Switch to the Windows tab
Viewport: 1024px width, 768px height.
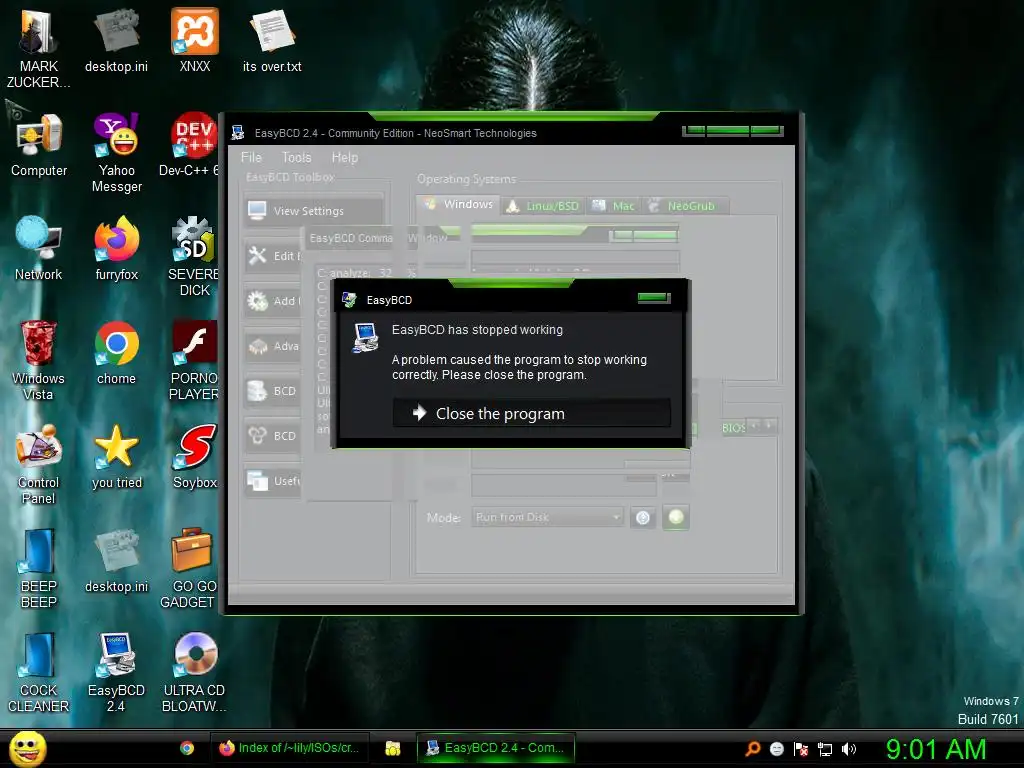point(458,204)
